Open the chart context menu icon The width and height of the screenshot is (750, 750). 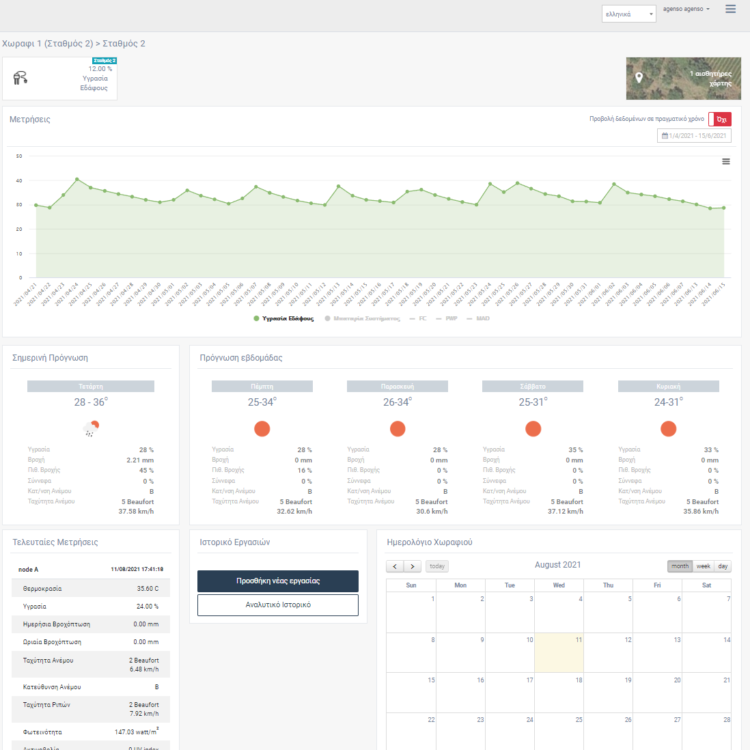point(726,161)
